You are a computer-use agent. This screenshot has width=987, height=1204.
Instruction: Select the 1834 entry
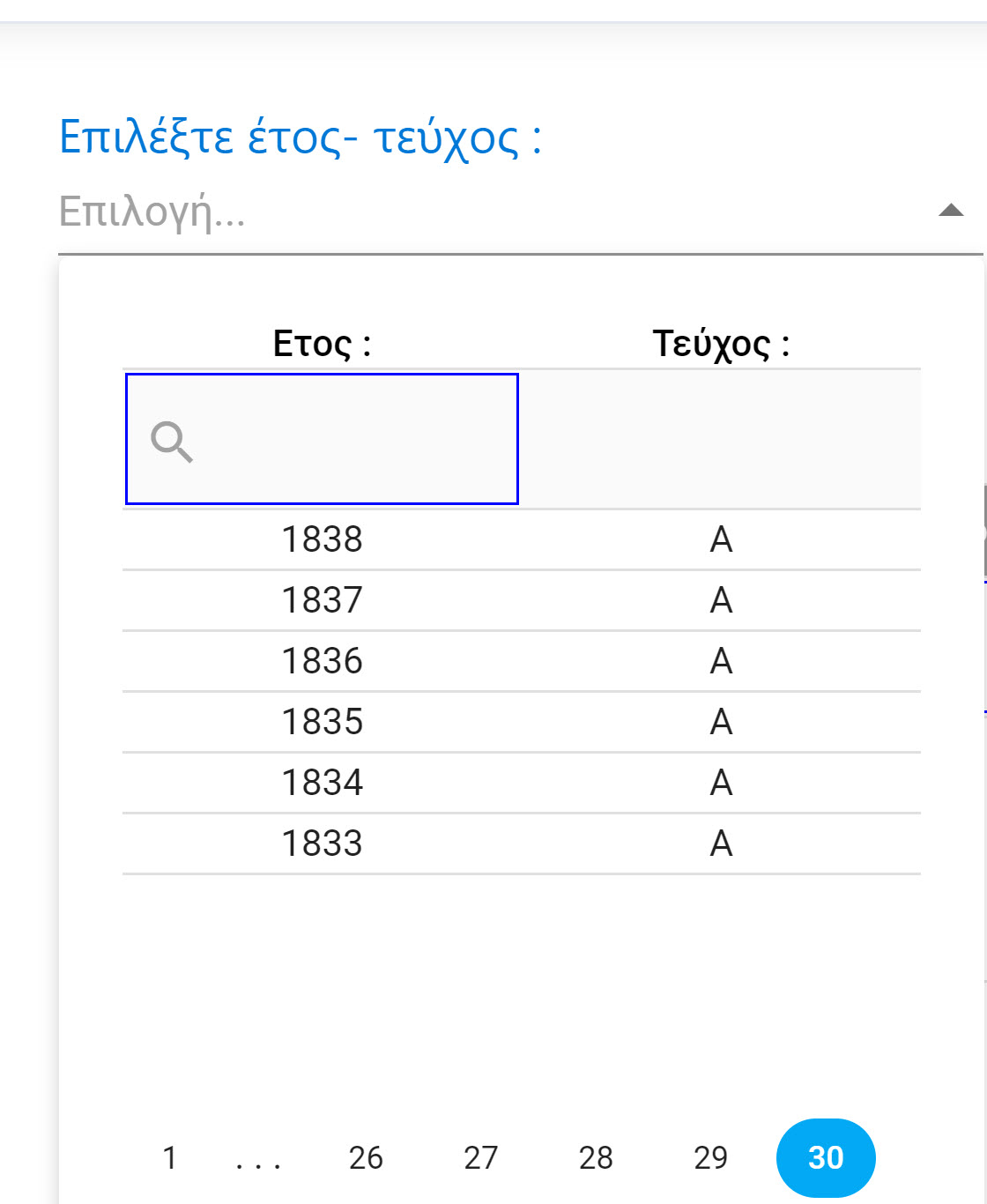point(322,783)
